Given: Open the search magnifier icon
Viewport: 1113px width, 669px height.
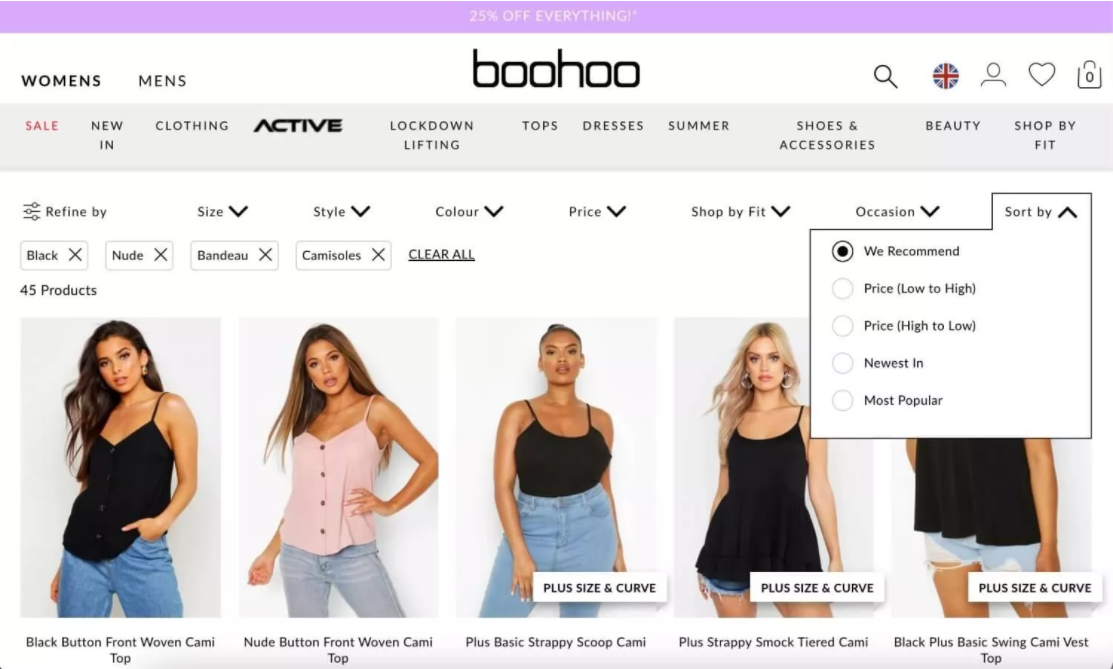Looking at the screenshot, I should (885, 76).
